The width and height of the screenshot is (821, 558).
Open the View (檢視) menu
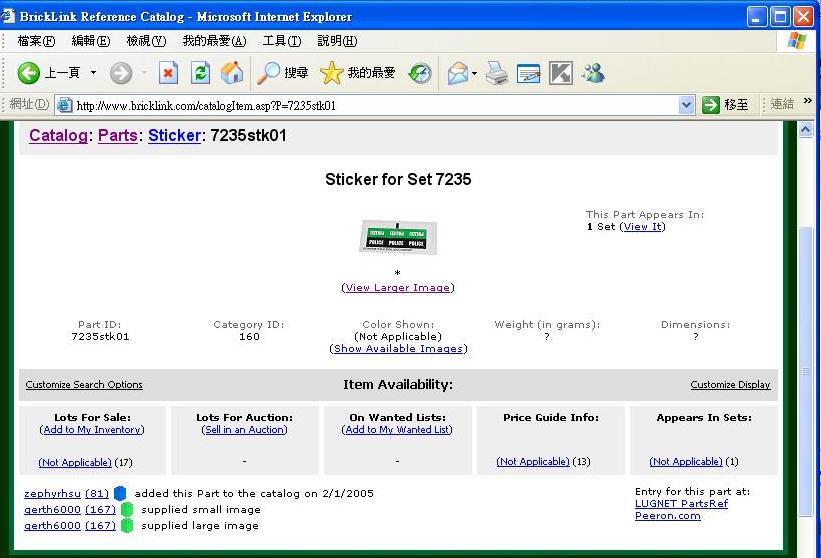click(146, 41)
